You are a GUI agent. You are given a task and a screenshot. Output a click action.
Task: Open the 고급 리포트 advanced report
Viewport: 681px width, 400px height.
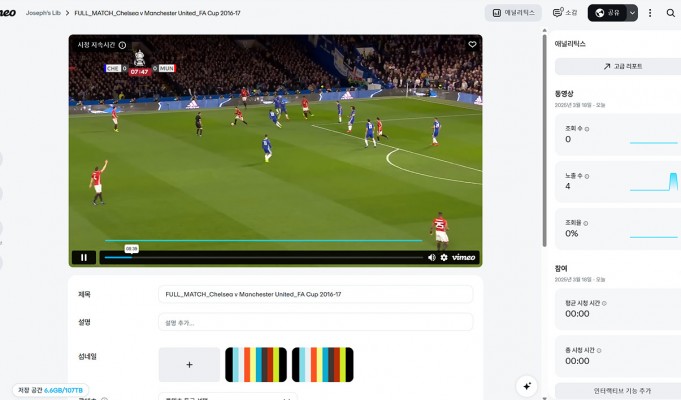622,66
